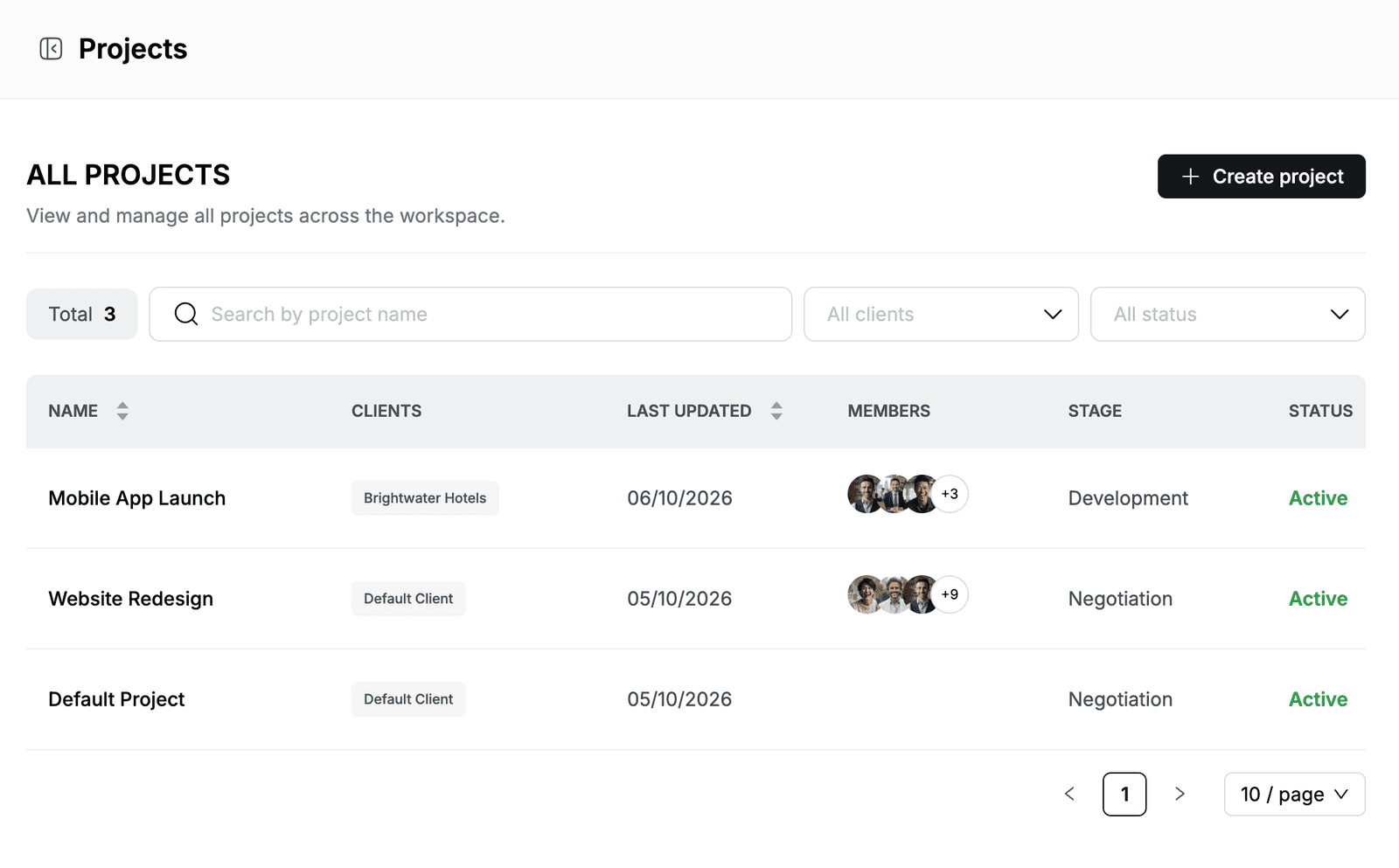This screenshot has width=1399, height=868.
Task: Click Negotiation stage in Website Redesign row
Action: 1120,599
